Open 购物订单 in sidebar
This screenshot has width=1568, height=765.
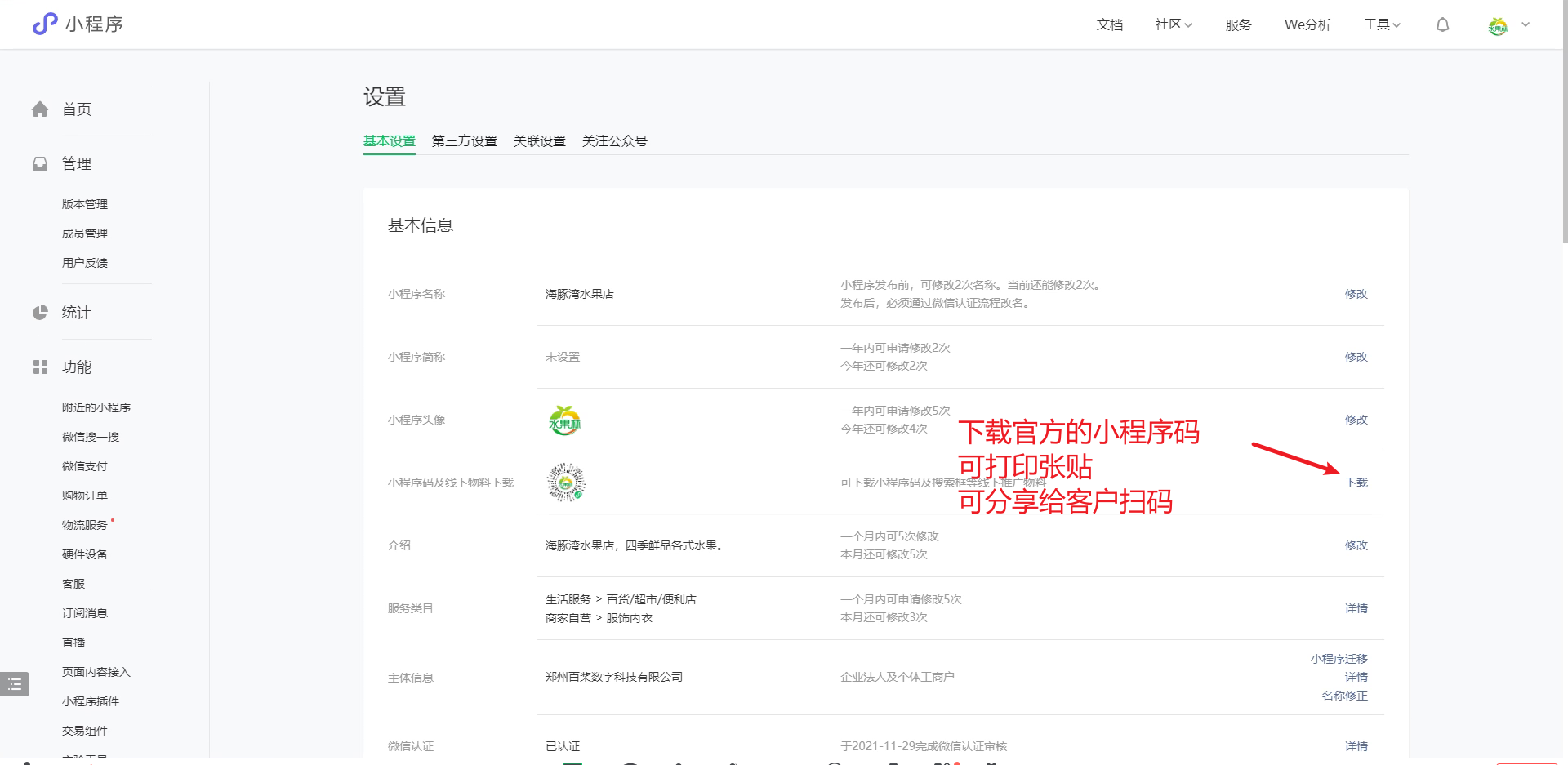click(x=85, y=496)
